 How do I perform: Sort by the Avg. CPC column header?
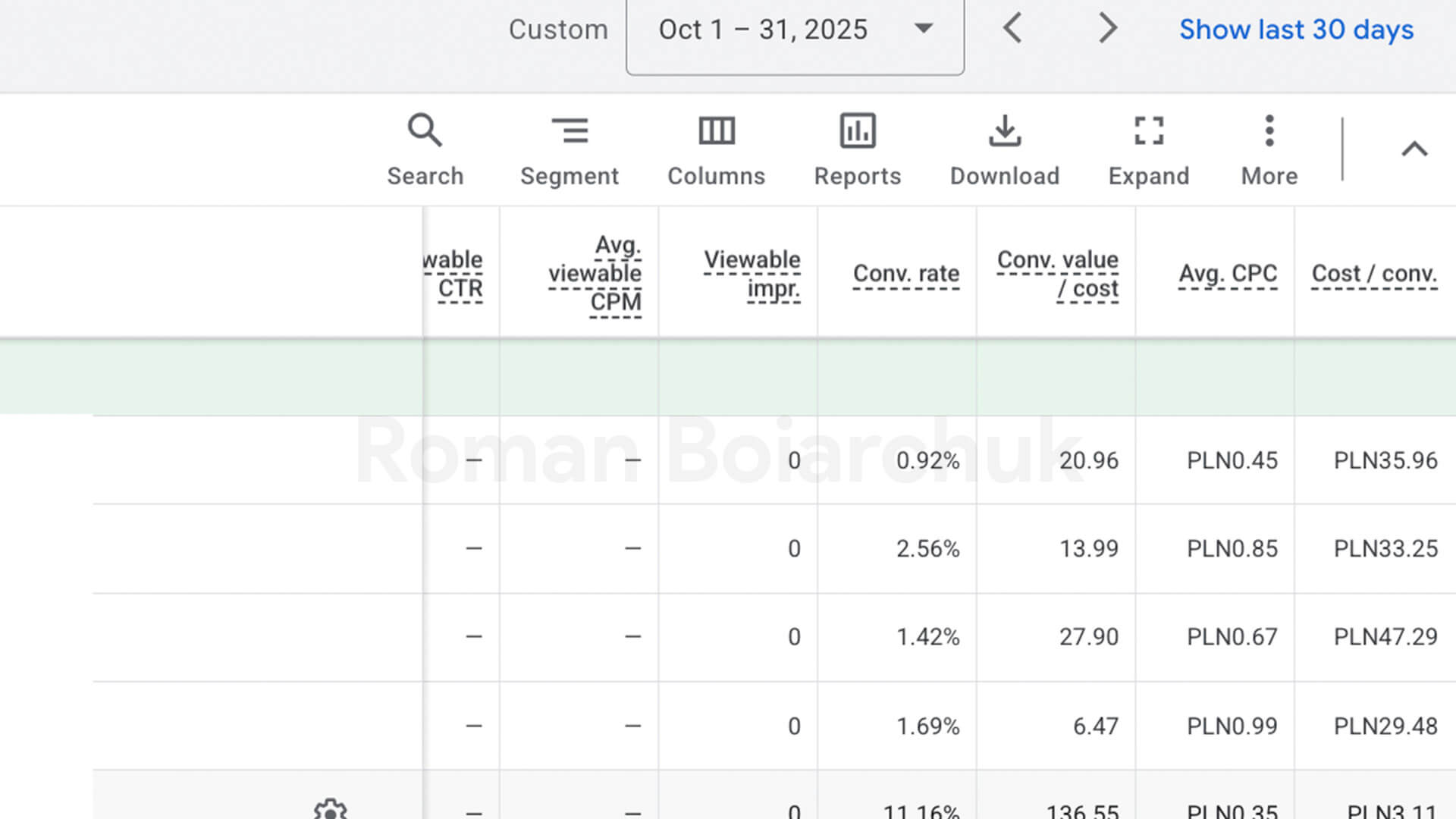coord(1228,273)
